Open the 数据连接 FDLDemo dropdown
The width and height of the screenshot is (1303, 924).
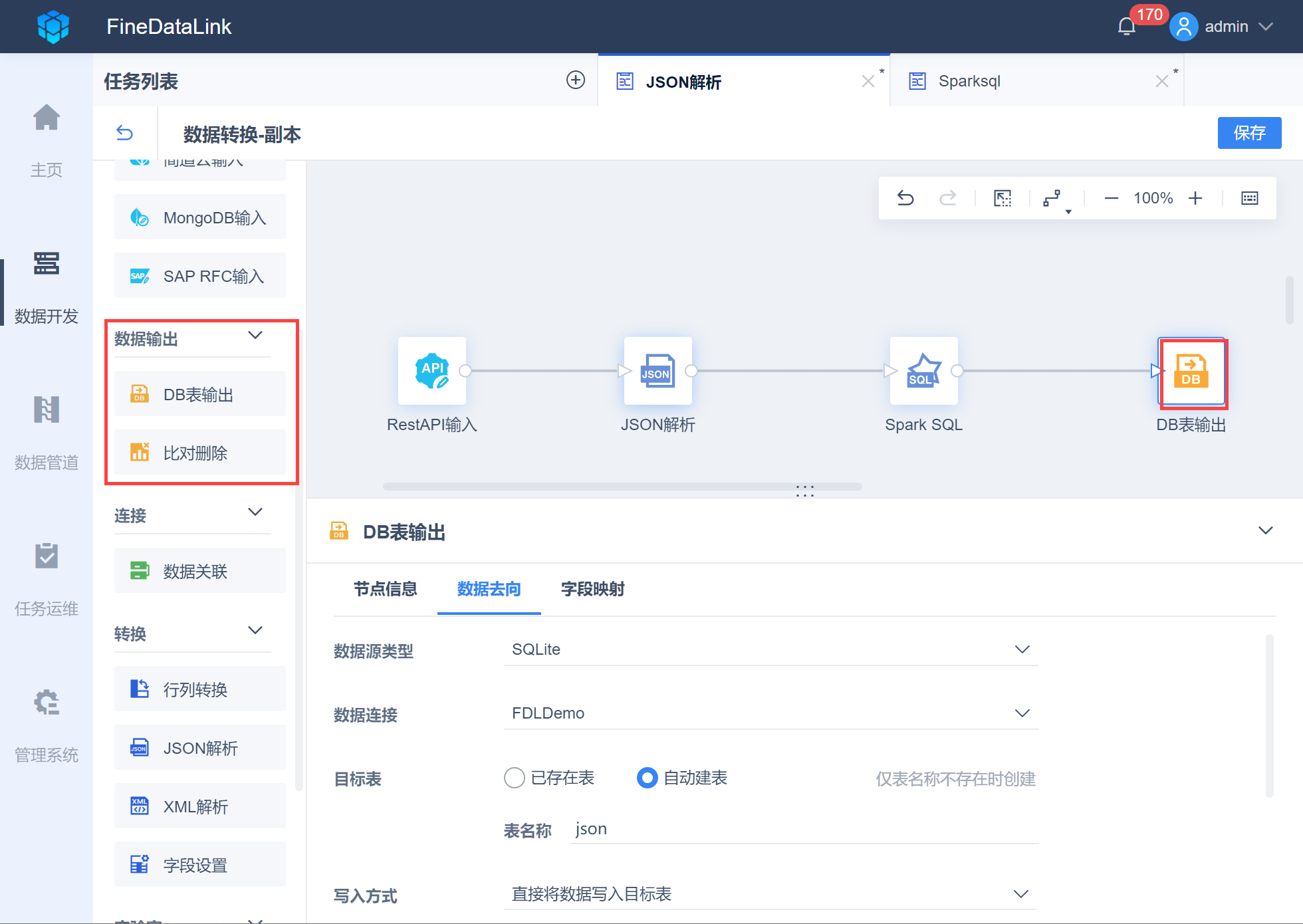pos(770,713)
